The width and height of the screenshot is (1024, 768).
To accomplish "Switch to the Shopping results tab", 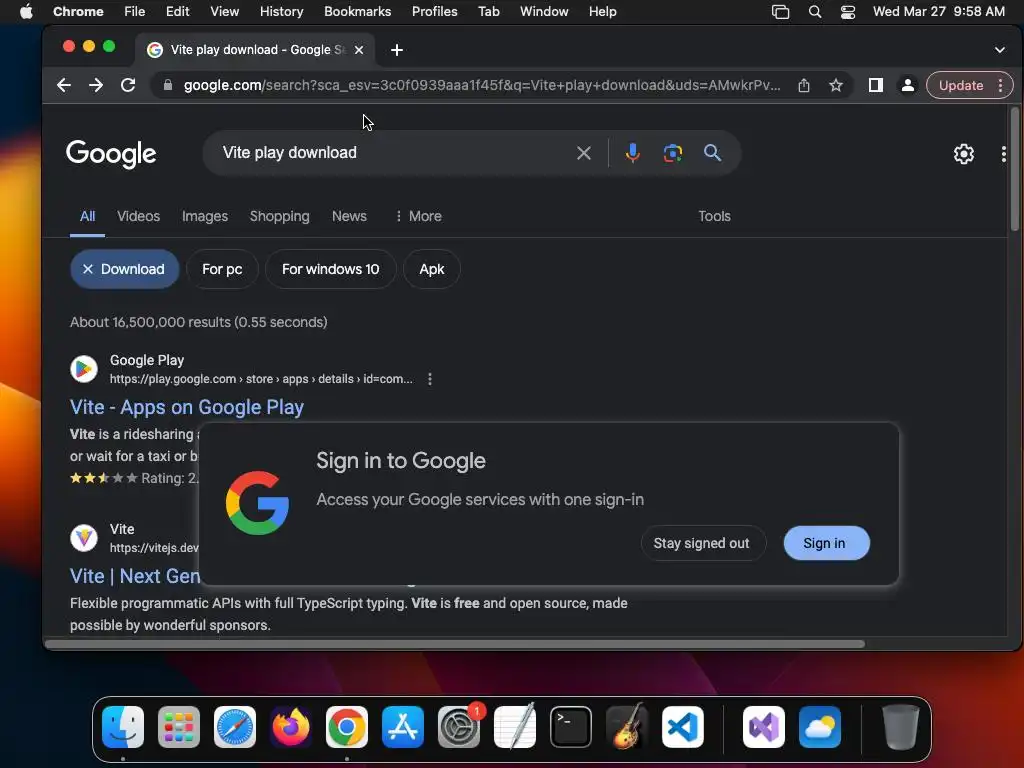I will (280, 216).
